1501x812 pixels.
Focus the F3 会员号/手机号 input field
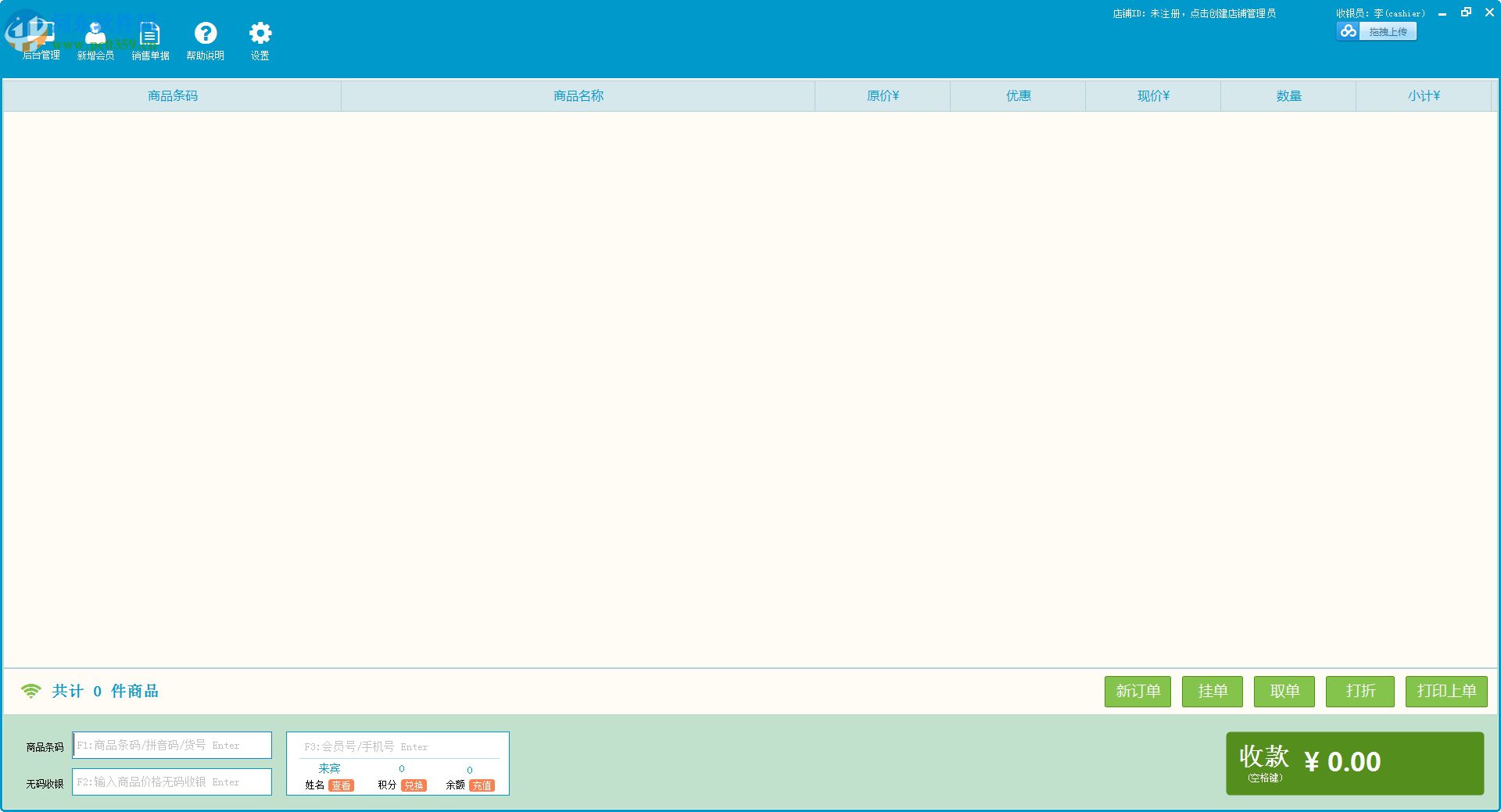[x=399, y=747]
